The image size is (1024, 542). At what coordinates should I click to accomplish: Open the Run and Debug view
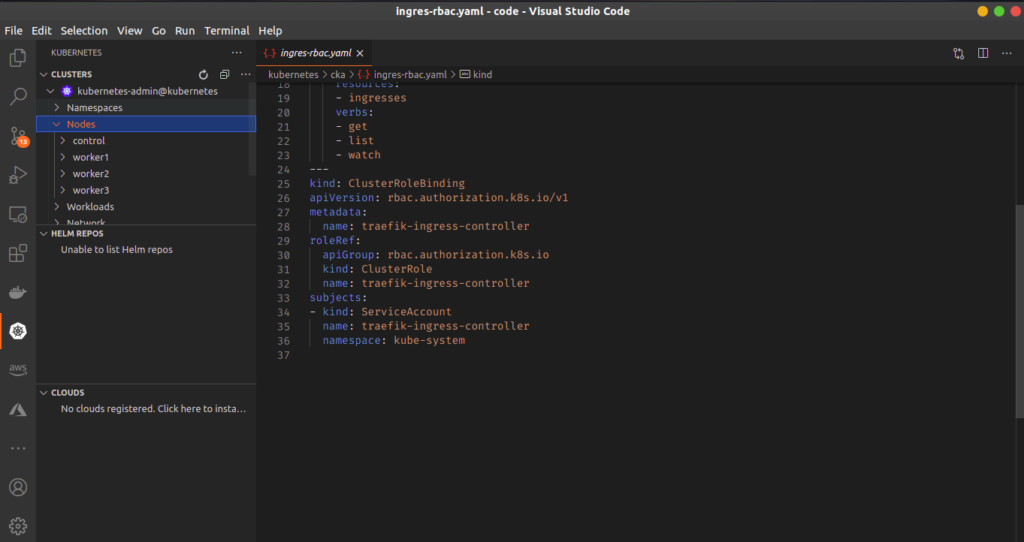(x=18, y=175)
